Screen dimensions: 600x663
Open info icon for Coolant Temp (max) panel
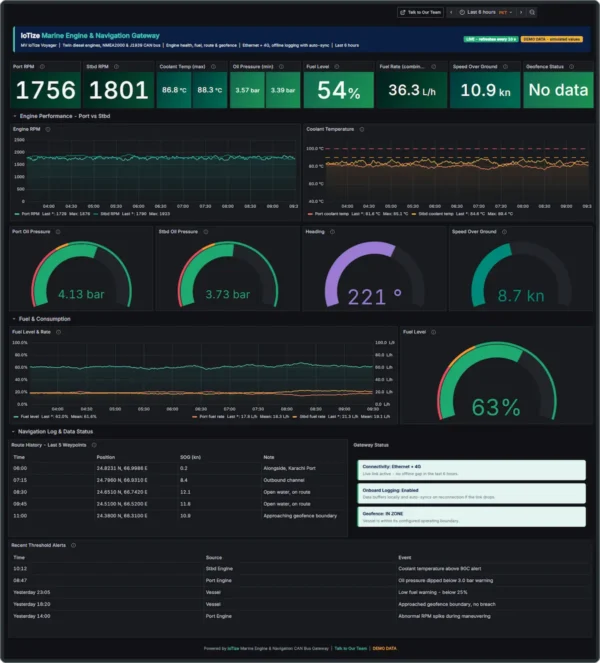pos(214,67)
